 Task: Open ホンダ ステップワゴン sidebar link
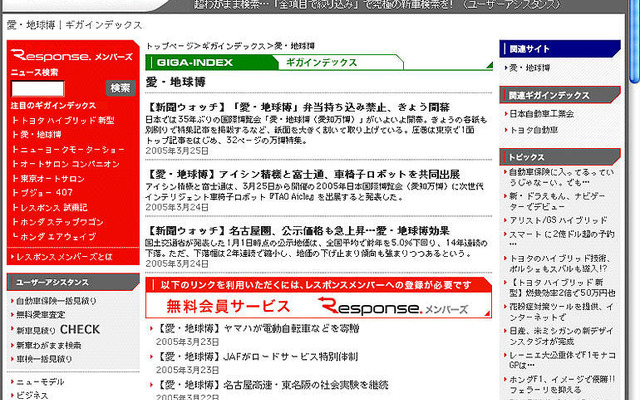[x=62, y=222]
